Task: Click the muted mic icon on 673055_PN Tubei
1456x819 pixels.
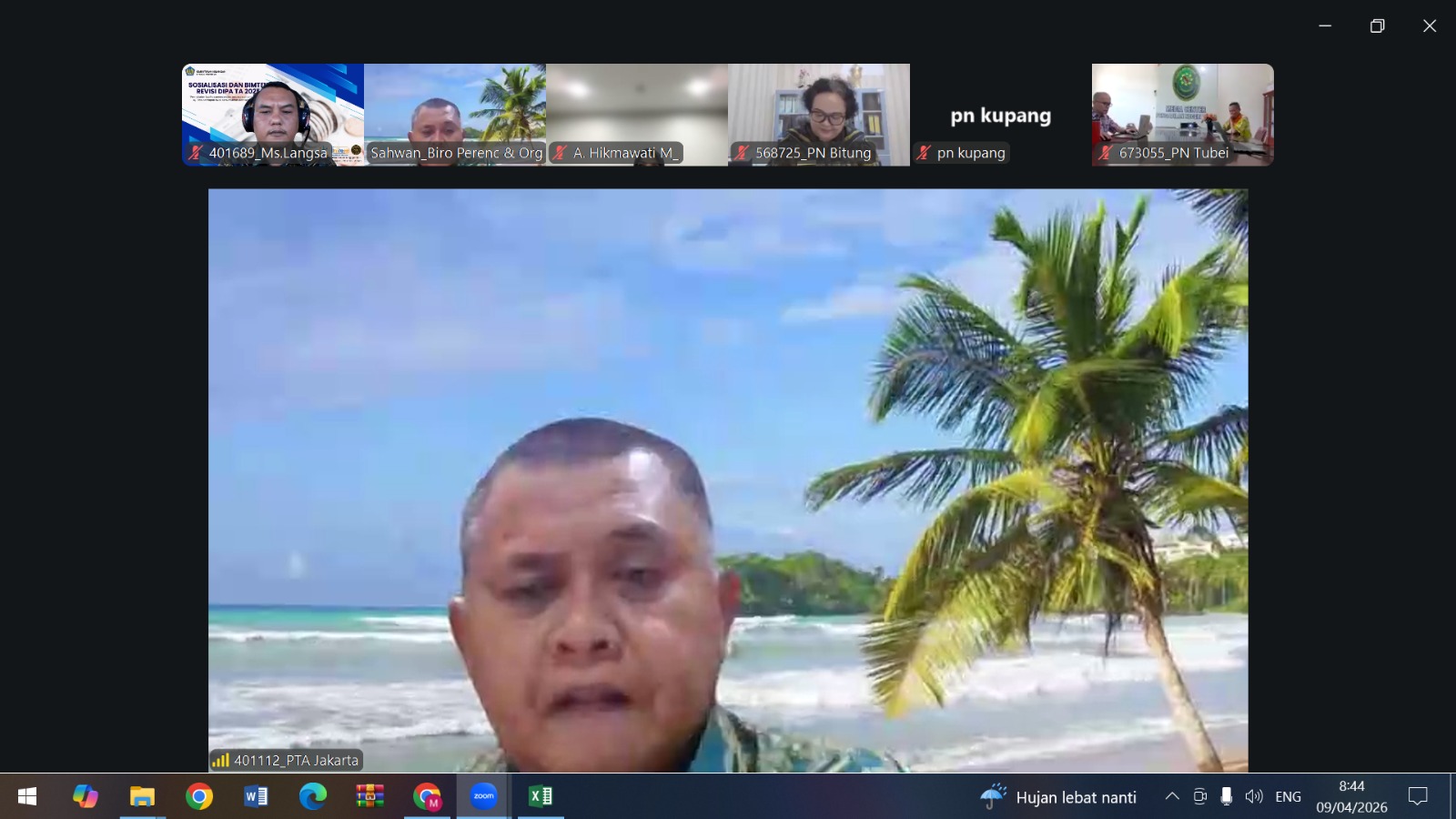Action: click(x=1106, y=153)
